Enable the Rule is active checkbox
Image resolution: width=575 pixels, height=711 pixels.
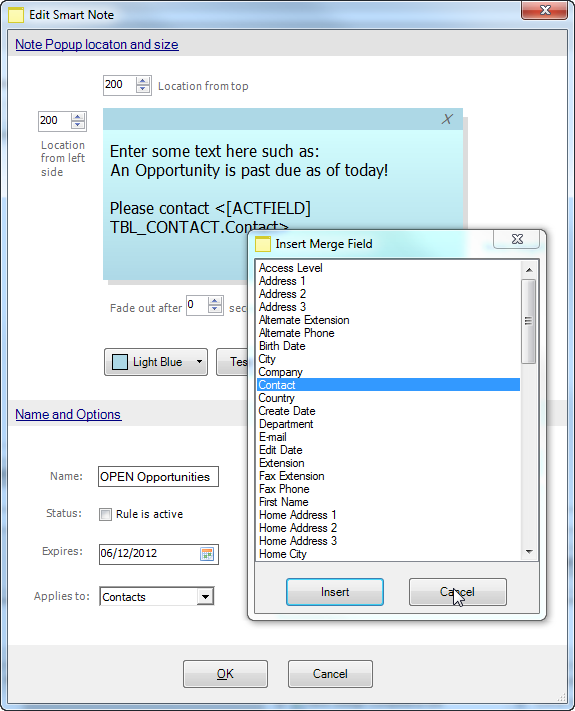point(105,514)
